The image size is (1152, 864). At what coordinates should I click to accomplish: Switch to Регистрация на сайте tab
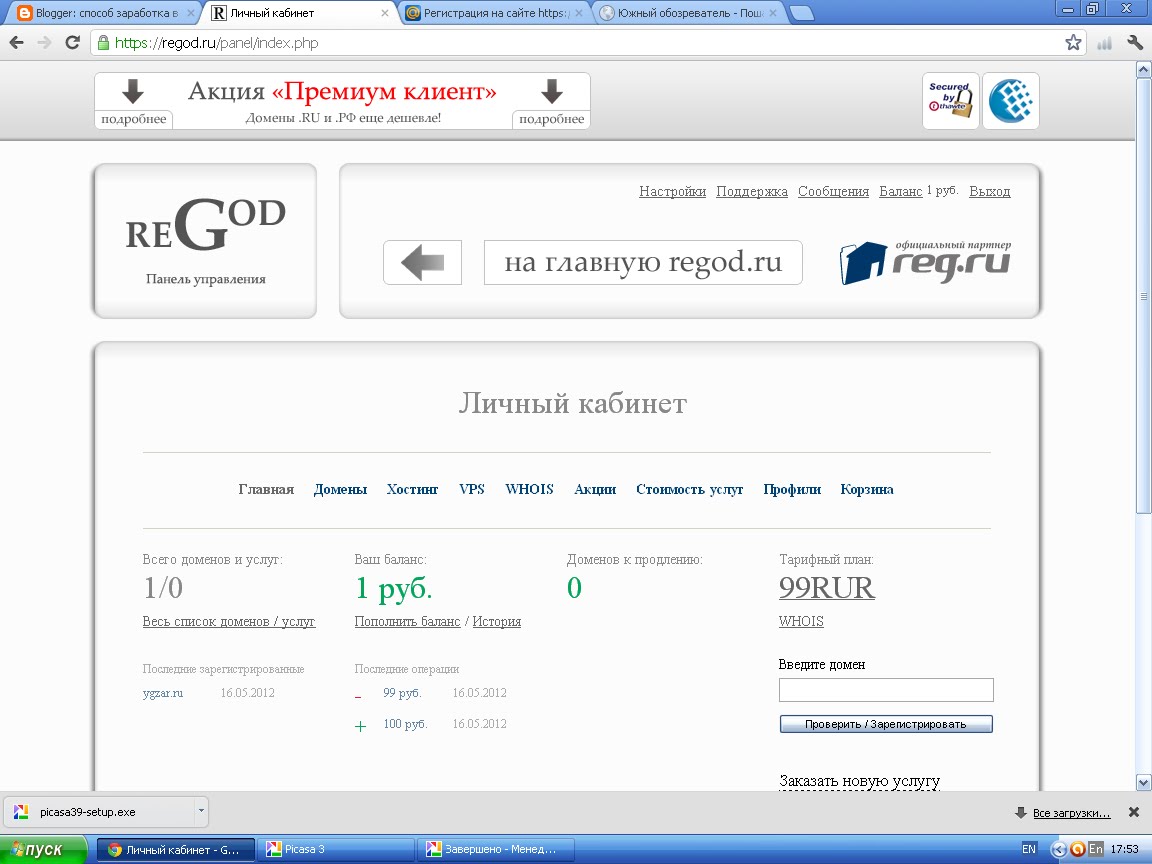[494, 13]
